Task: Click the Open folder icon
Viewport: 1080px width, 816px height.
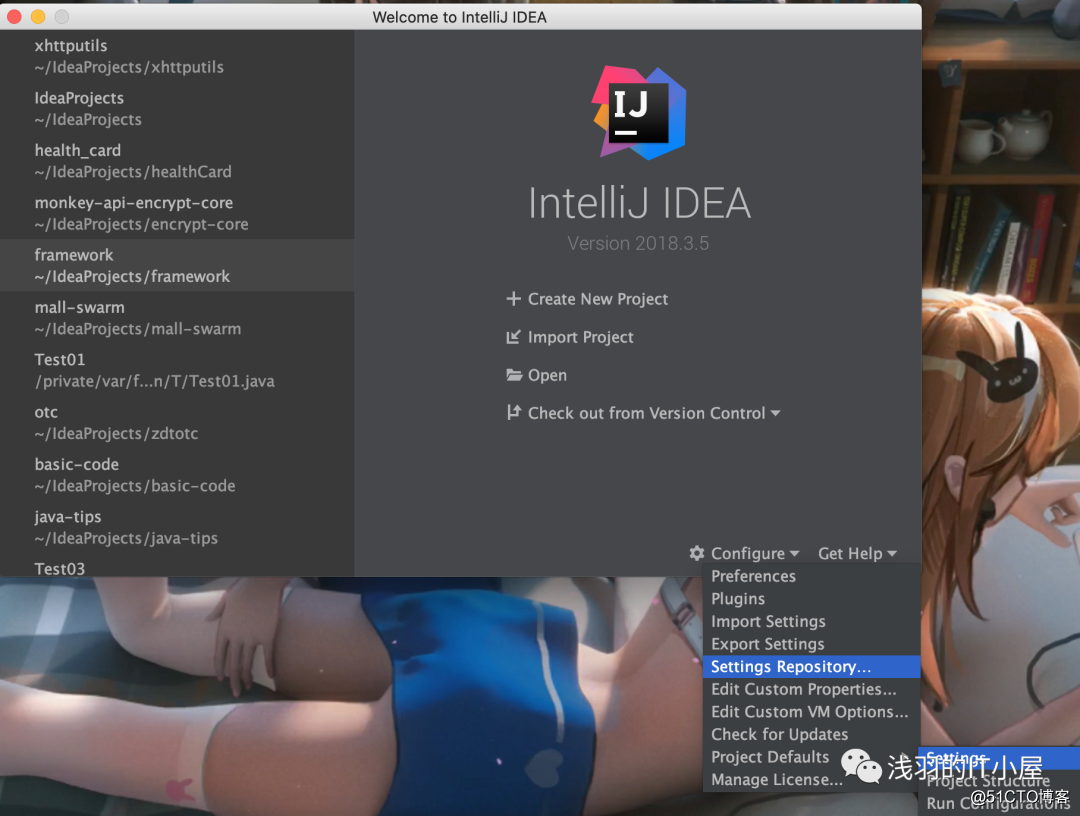Action: 513,375
